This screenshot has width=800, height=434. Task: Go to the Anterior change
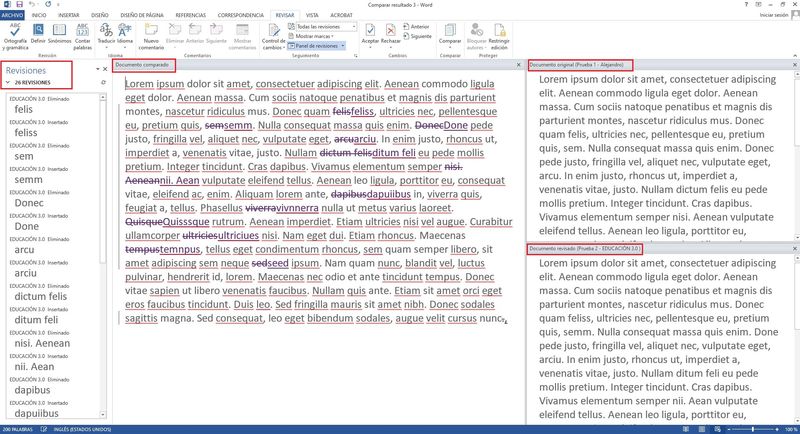point(416,27)
